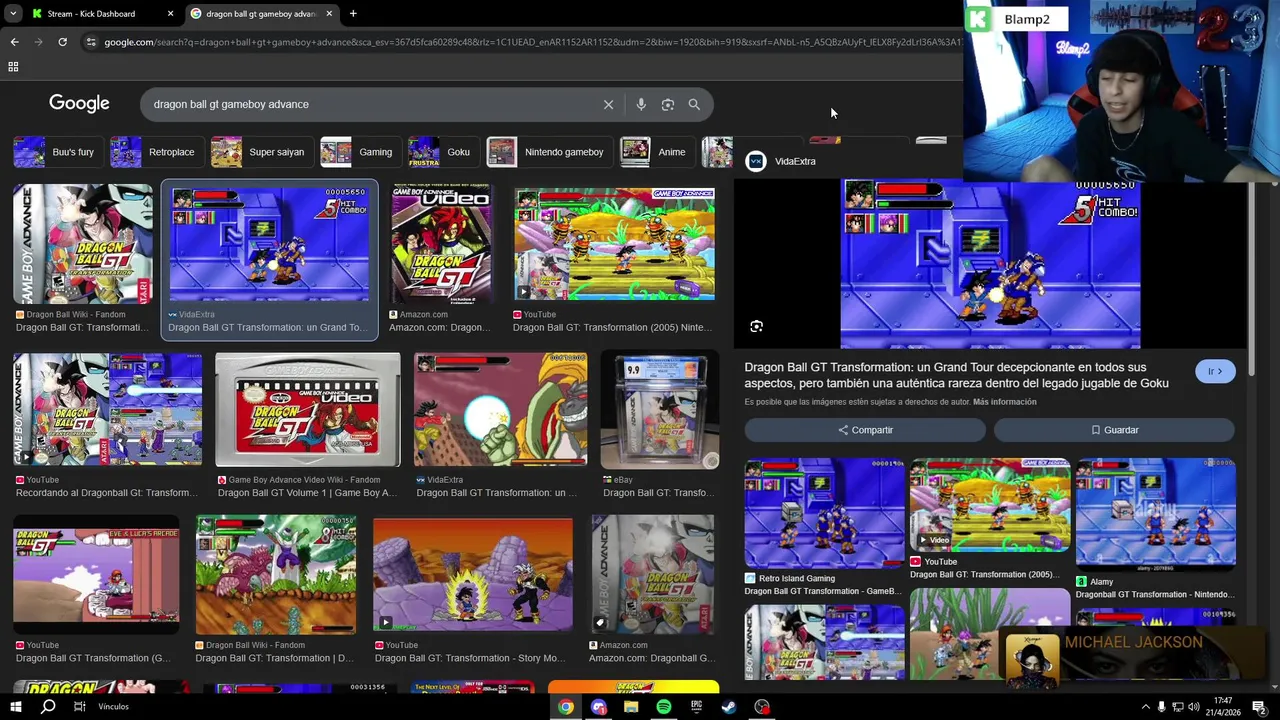
Task: Click the browser address bar URL
Action: click(530, 42)
